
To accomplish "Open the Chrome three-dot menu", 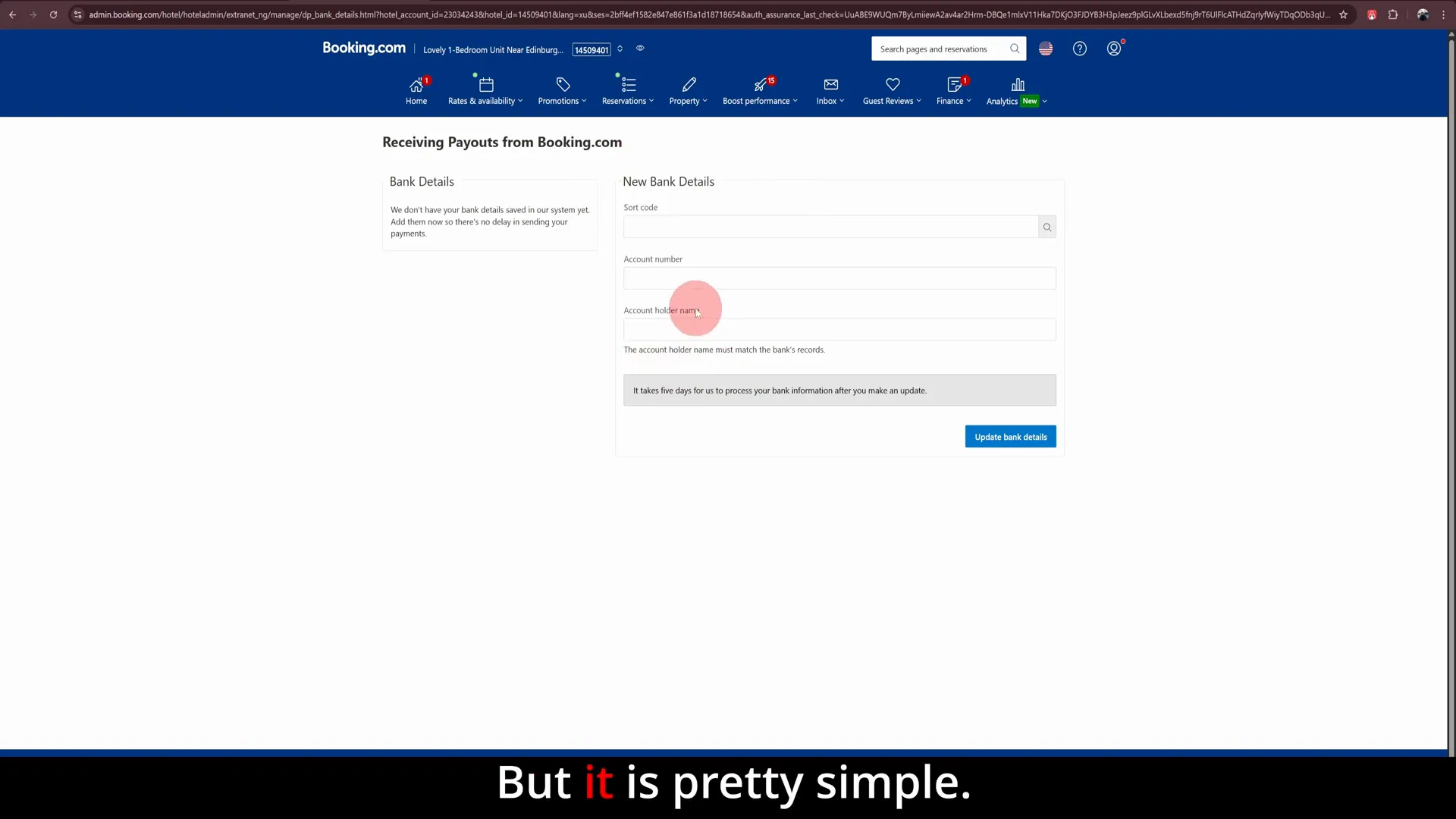I will (x=1443, y=14).
